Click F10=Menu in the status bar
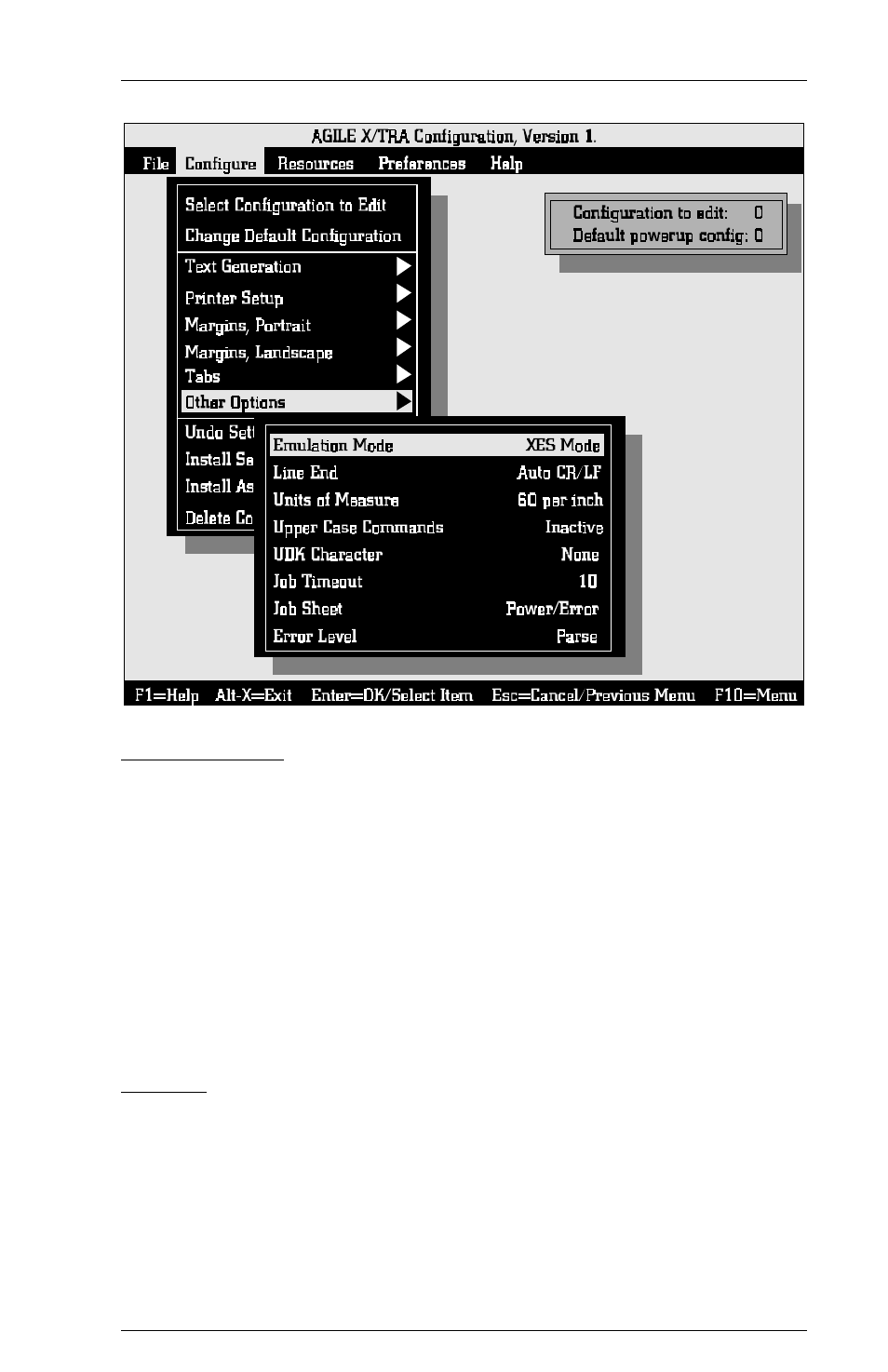888x1372 pixels. (756, 695)
